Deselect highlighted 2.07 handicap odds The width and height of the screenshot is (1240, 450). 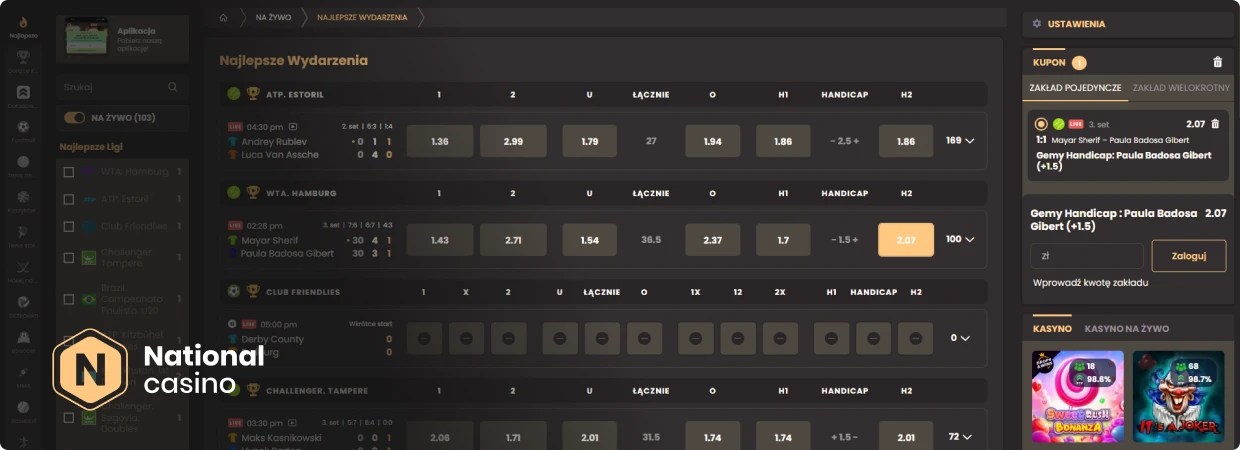[906, 239]
